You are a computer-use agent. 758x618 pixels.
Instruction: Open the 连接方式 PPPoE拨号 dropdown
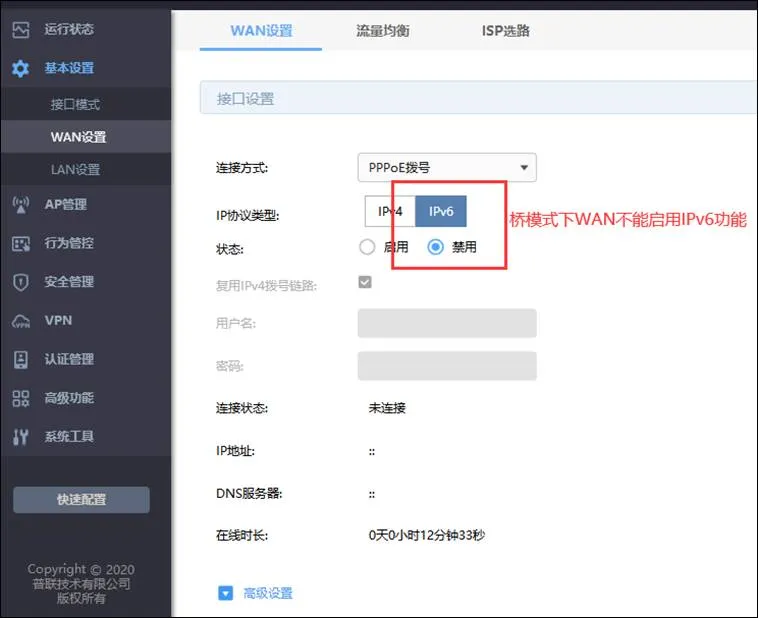click(447, 168)
